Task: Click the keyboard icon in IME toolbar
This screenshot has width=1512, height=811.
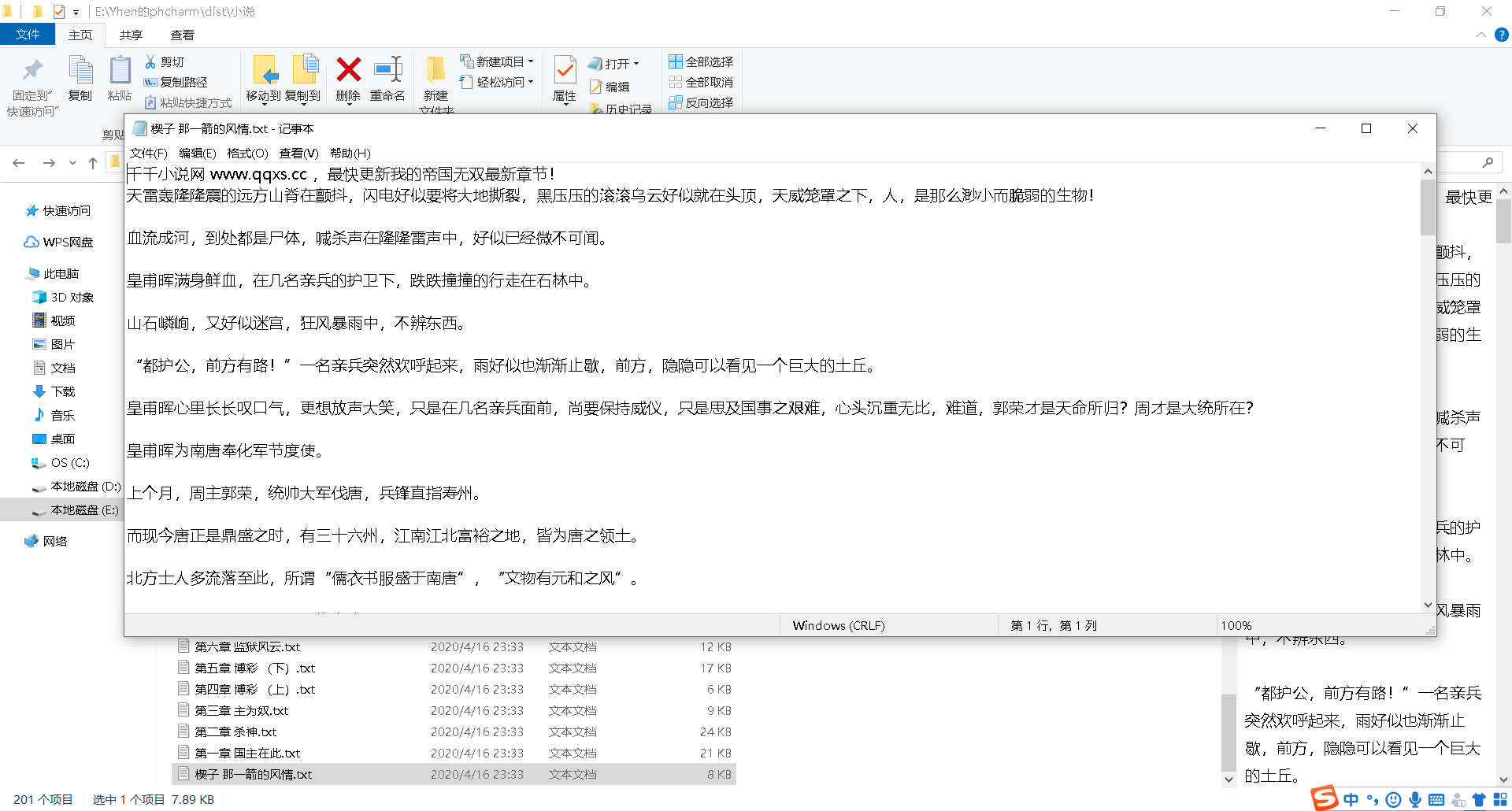Action: coord(1436,800)
